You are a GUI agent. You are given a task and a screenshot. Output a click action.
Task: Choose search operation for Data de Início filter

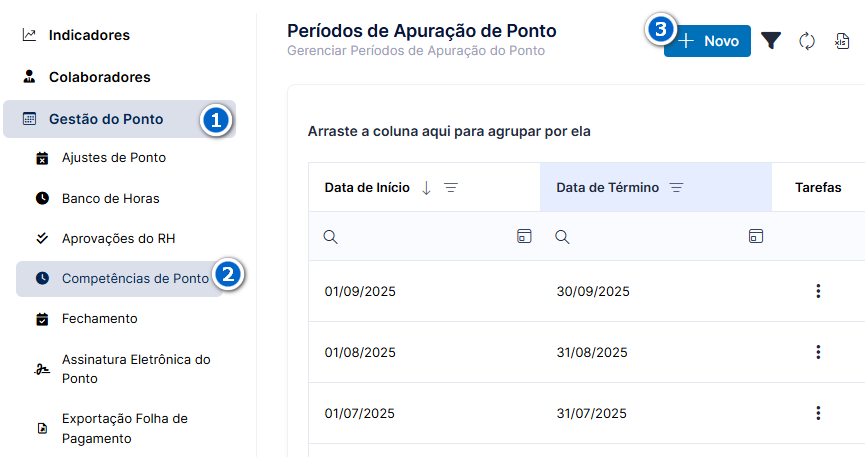click(x=330, y=237)
